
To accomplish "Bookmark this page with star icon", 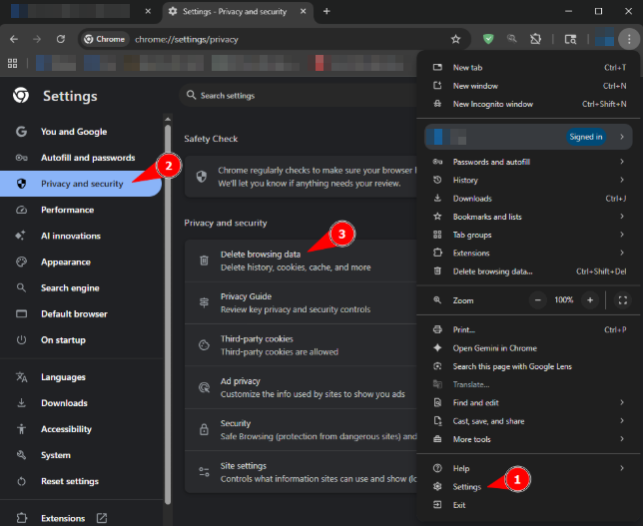I will [456, 39].
